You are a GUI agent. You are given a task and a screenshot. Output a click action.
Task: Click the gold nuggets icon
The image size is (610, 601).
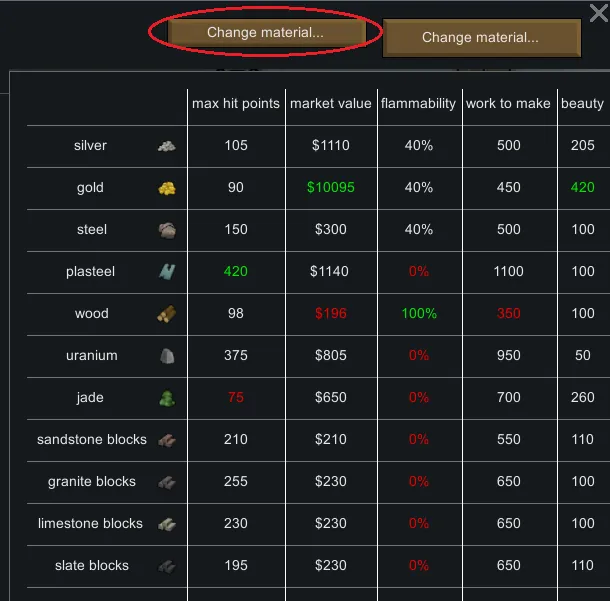click(x=166, y=188)
